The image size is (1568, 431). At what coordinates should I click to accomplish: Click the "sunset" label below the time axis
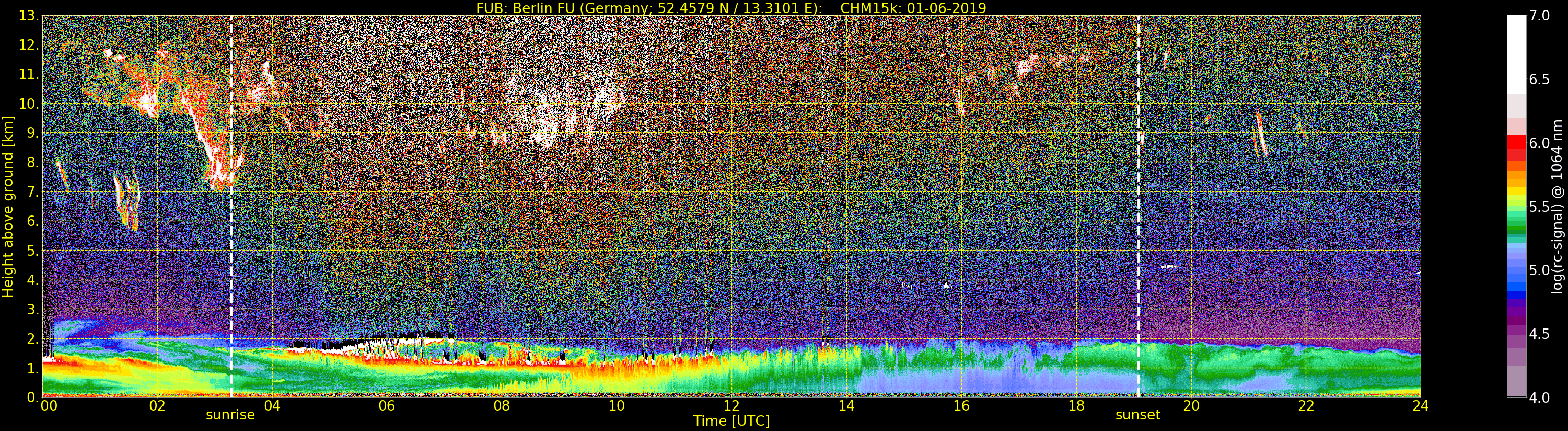point(1137,415)
